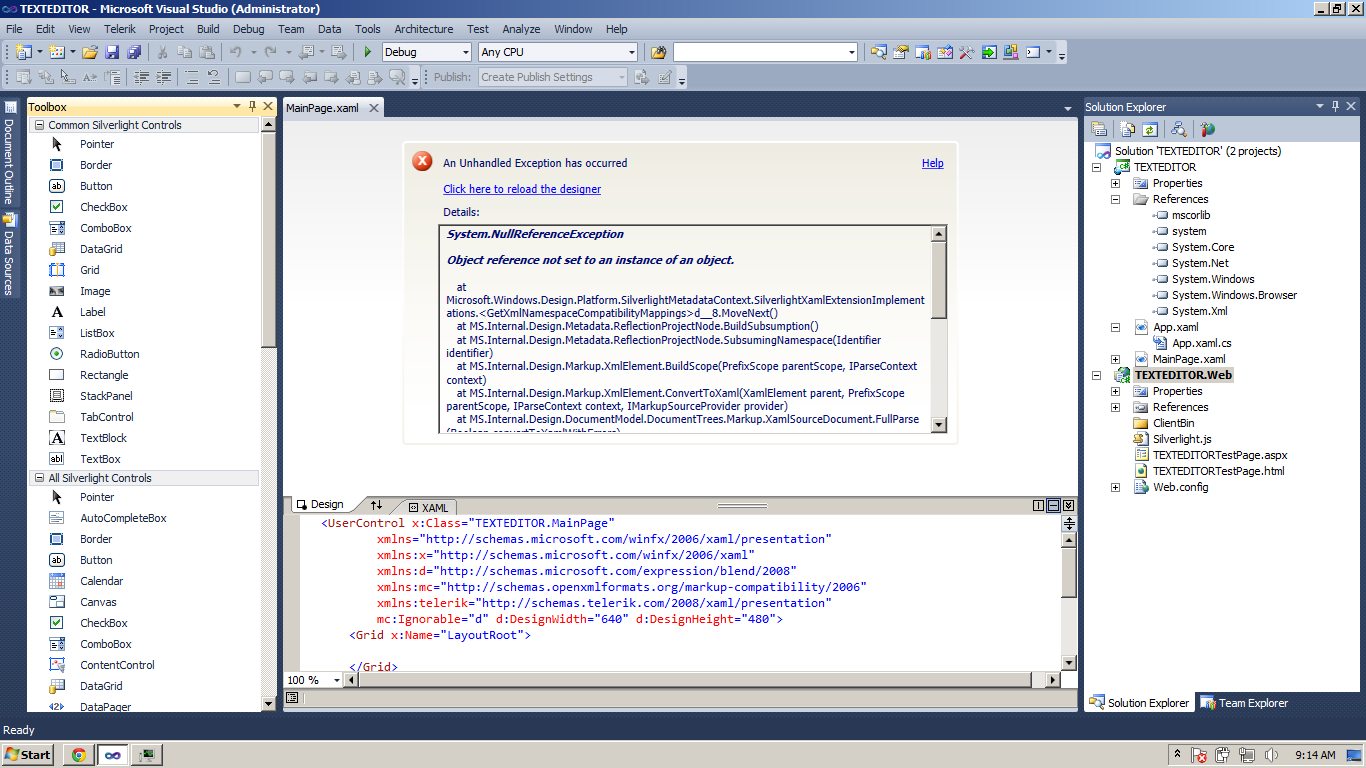Click the swap panes arrows icon
1366x768 pixels.
coord(376,505)
